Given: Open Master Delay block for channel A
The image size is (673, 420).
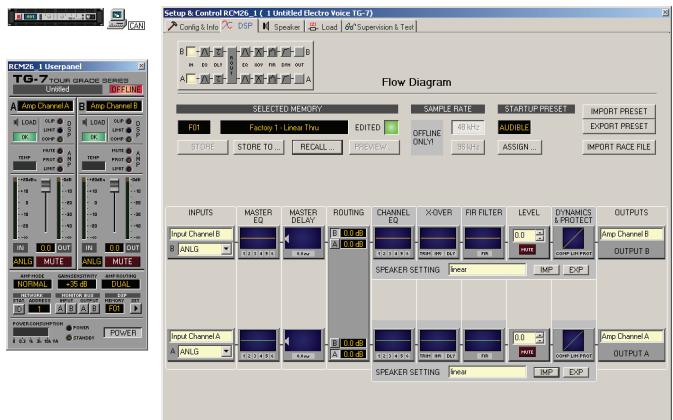Looking at the screenshot, I should pos(303,341).
